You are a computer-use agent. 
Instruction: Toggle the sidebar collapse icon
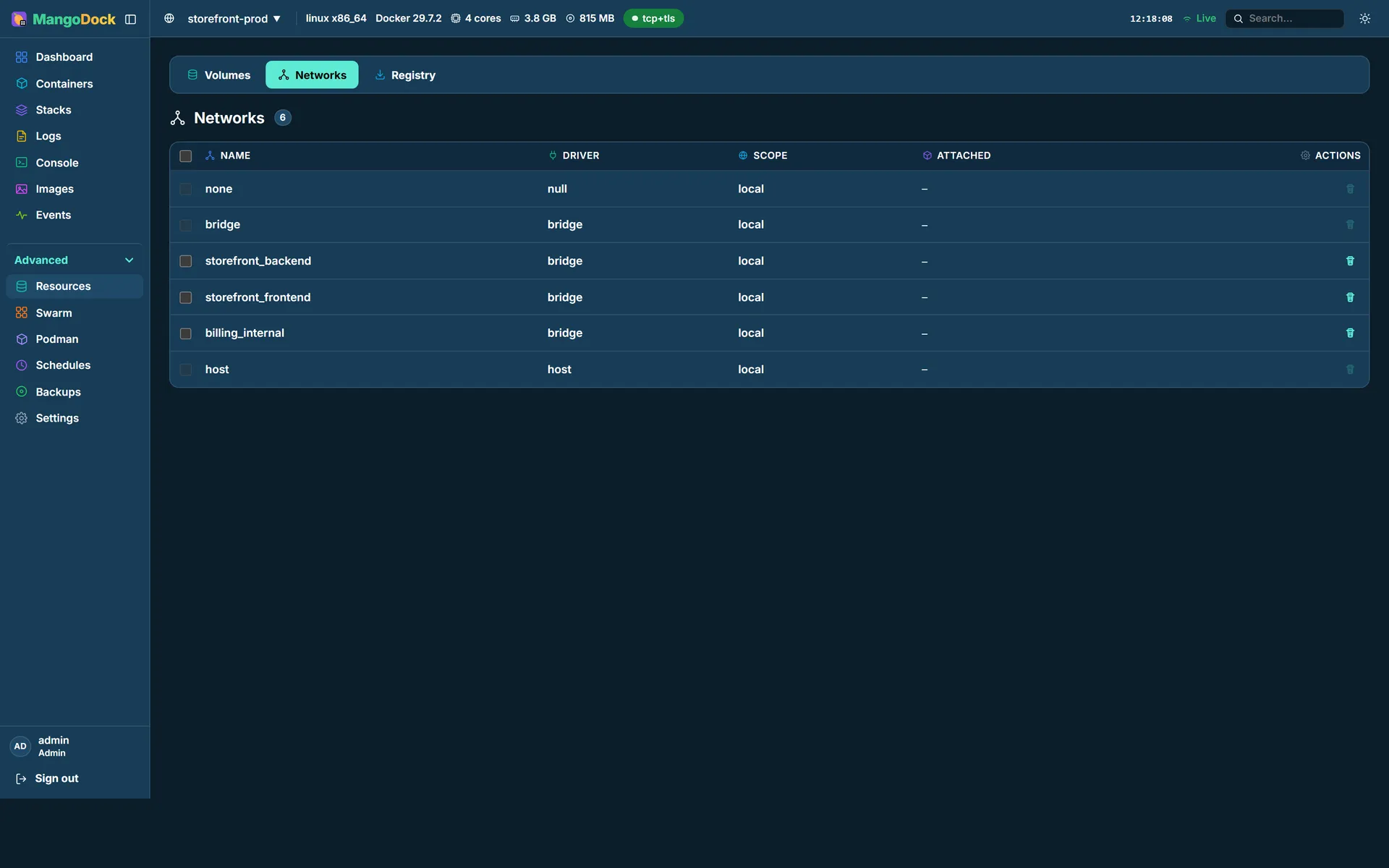(x=130, y=20)
